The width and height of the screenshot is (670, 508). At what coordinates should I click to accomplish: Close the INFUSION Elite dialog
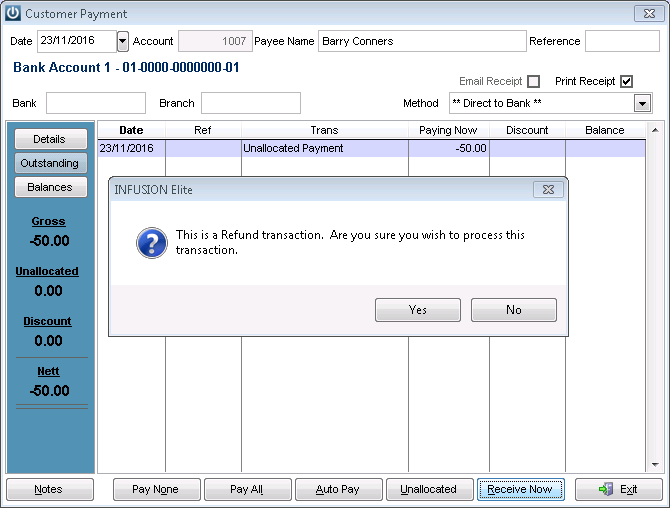pos(548,189)
